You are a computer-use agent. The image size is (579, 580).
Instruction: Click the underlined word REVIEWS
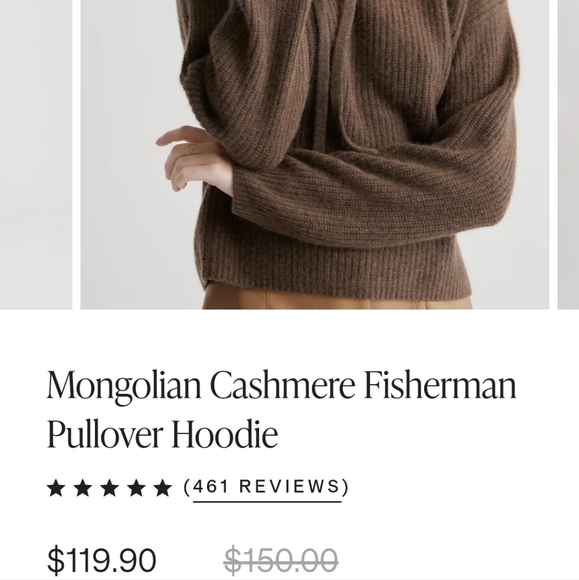pos(290,486)
